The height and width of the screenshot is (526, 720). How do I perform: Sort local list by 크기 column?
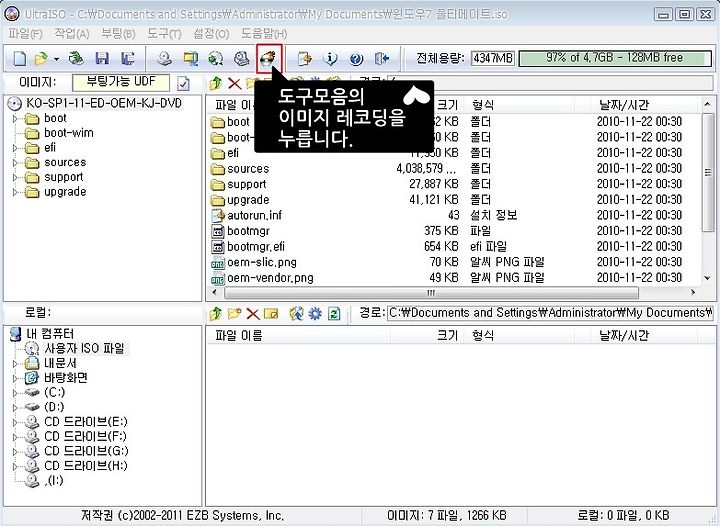(427, 336)
